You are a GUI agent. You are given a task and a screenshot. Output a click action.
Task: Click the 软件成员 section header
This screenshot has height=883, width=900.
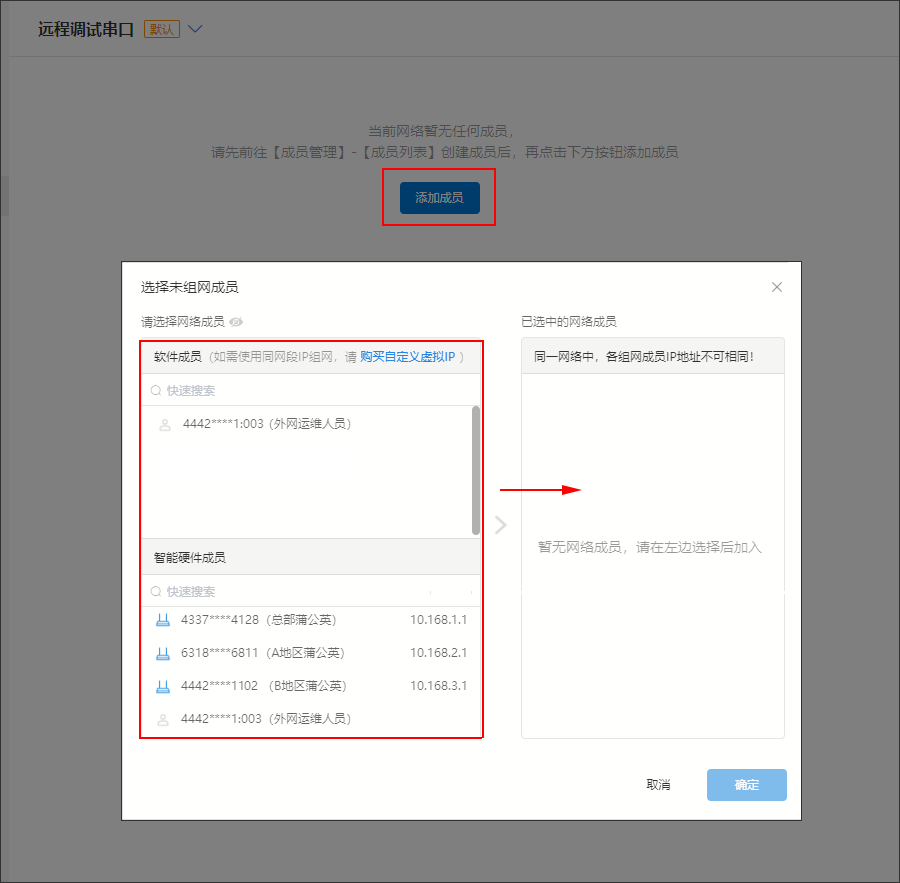click(311, 357)
